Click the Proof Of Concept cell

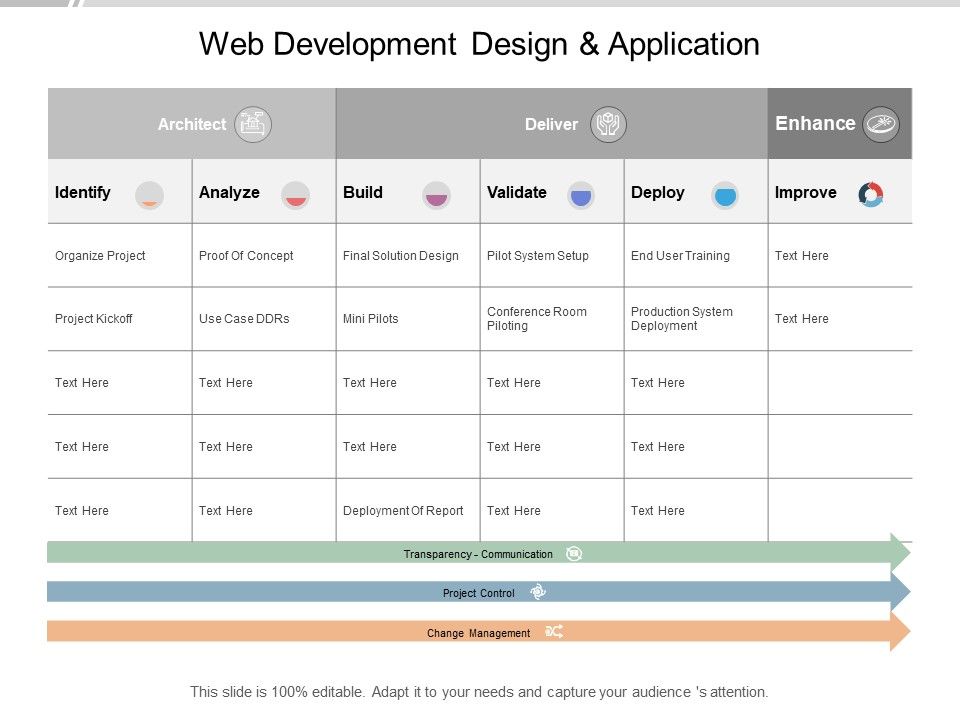264,255
